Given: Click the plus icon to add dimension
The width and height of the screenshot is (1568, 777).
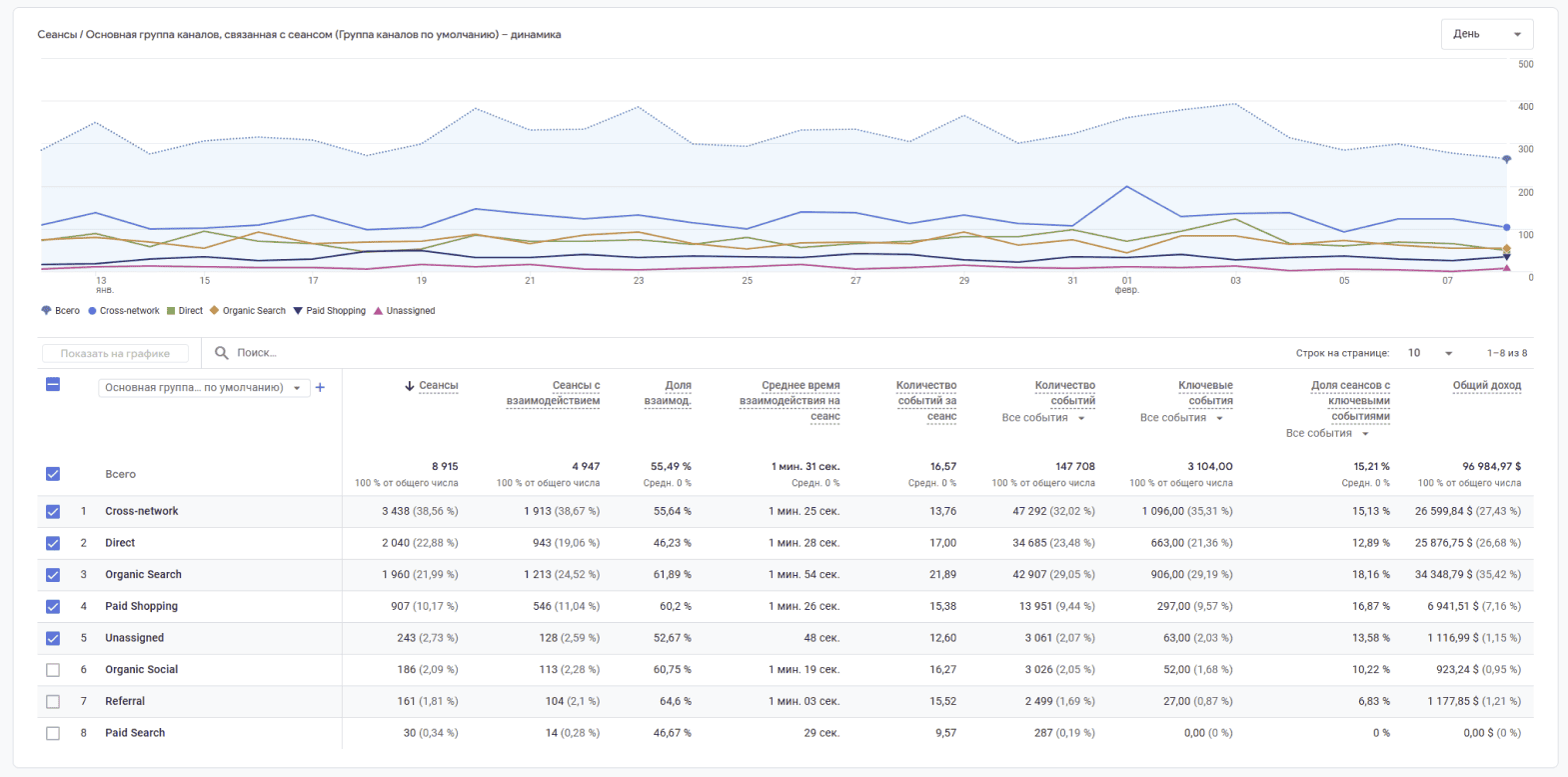Looking at the screenshot, I should point(321,388).
